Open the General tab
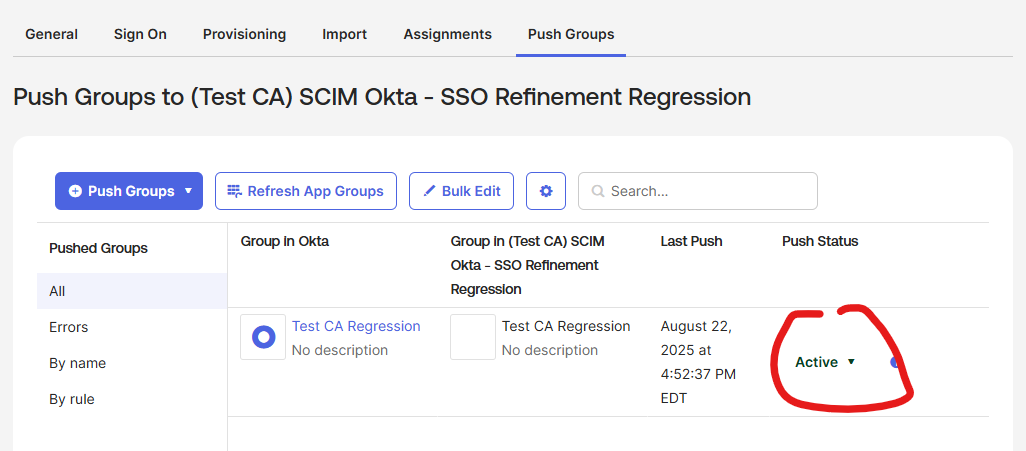Screen dimensions: 1026x451 [51, 34]
